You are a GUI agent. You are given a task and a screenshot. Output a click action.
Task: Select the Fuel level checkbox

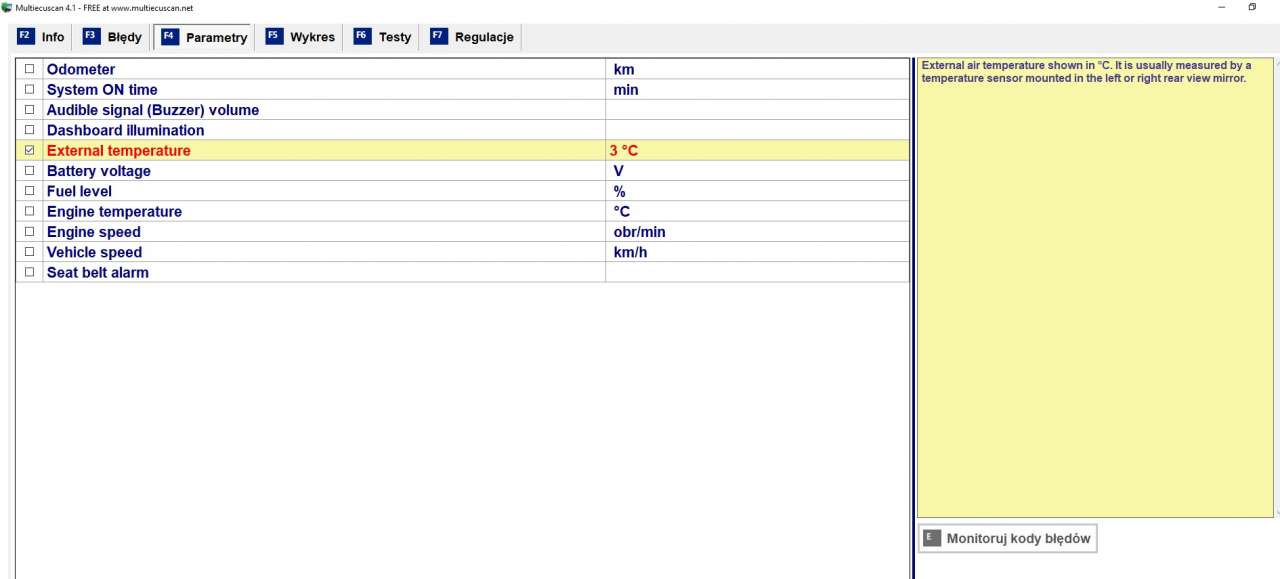pyautogui.click(x=29, y=191)
